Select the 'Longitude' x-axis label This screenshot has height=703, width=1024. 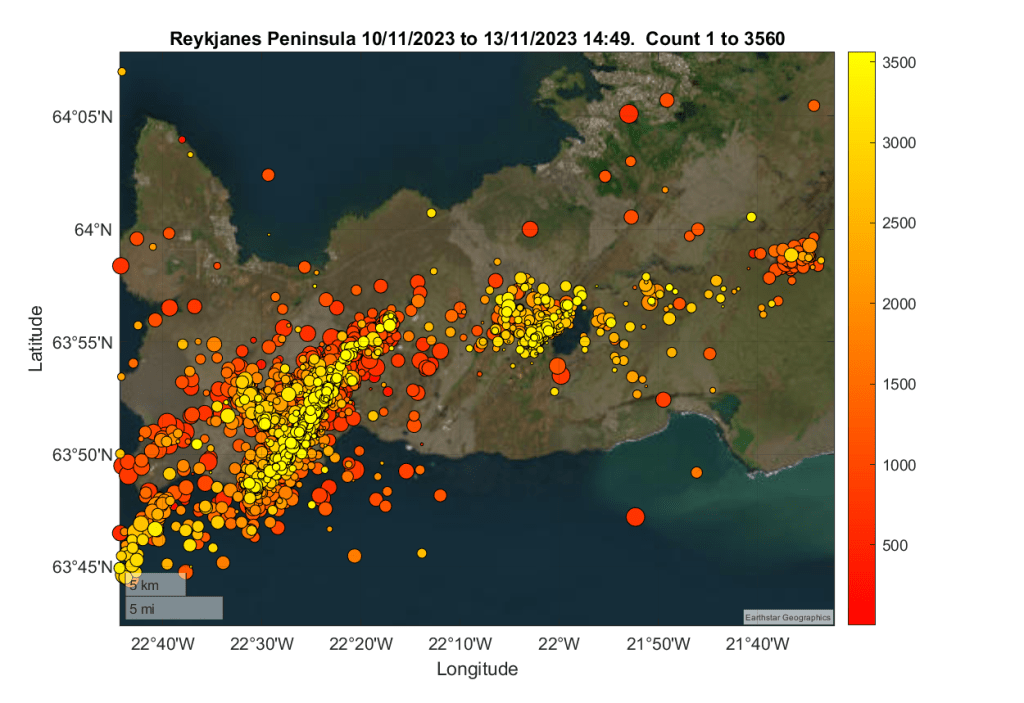click(477, 669)
